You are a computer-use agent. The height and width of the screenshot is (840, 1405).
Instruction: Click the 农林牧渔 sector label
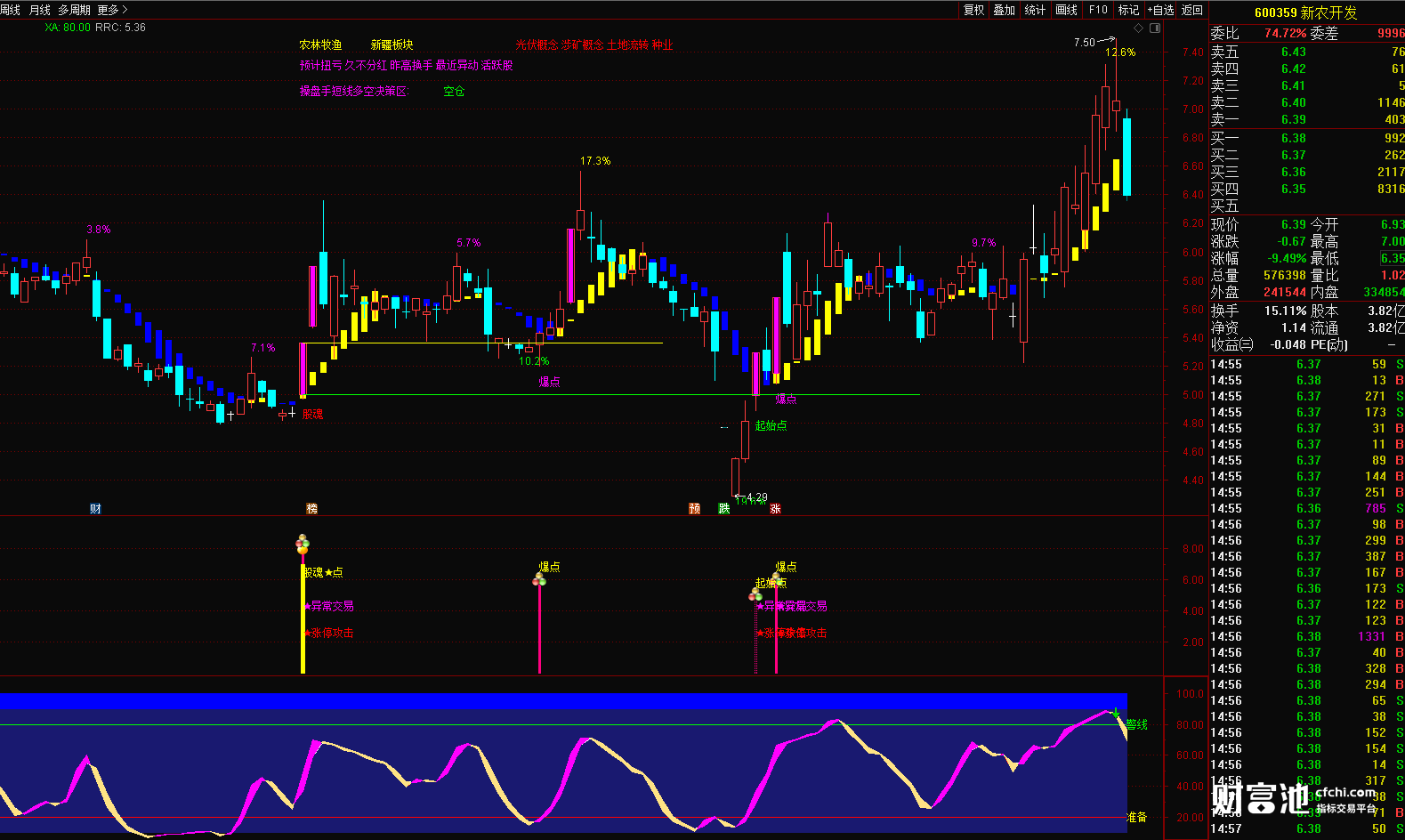click(x=320, y=44)
